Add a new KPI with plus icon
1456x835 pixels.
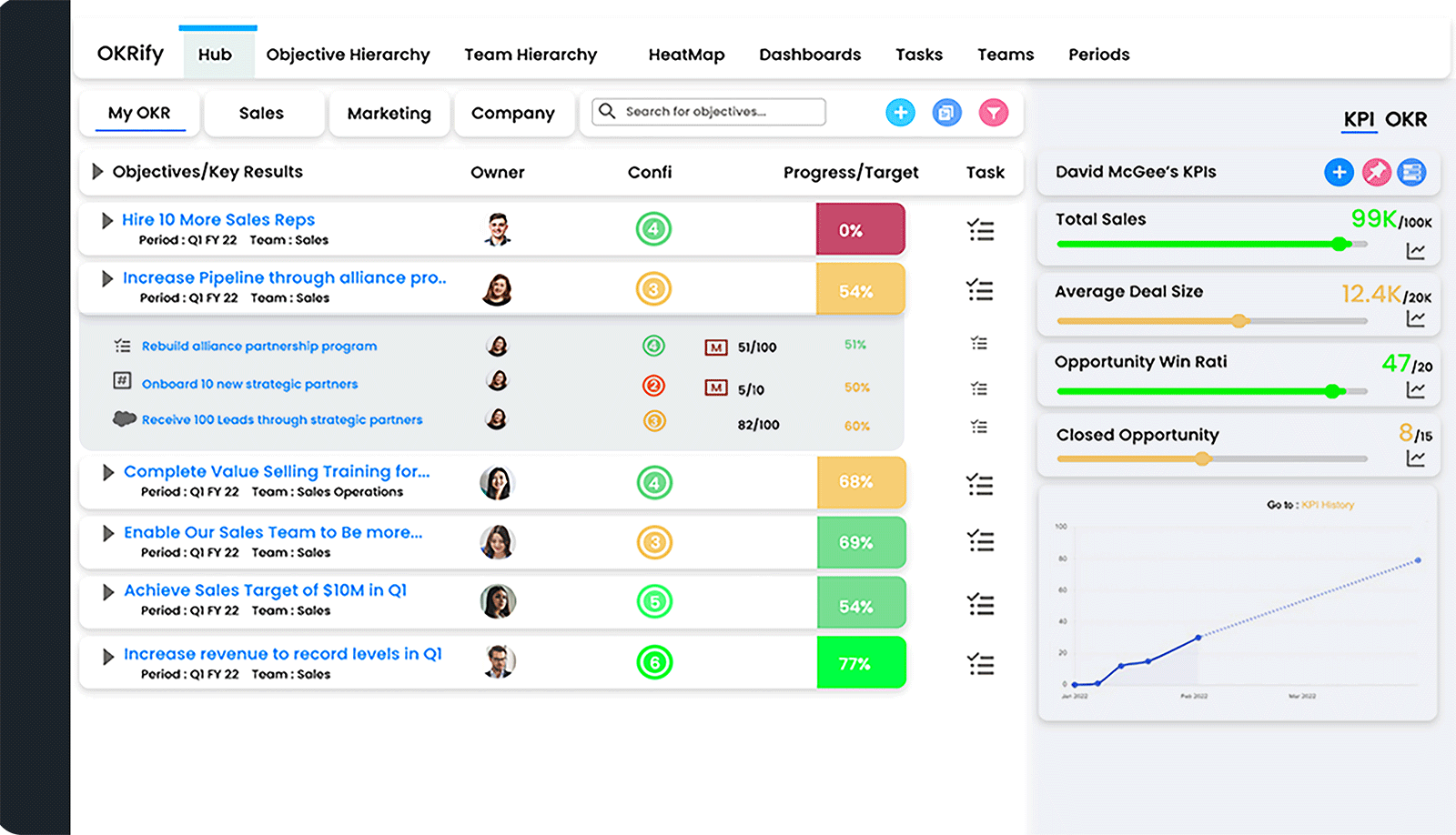pyautogui.click(x=1339, y=172)
